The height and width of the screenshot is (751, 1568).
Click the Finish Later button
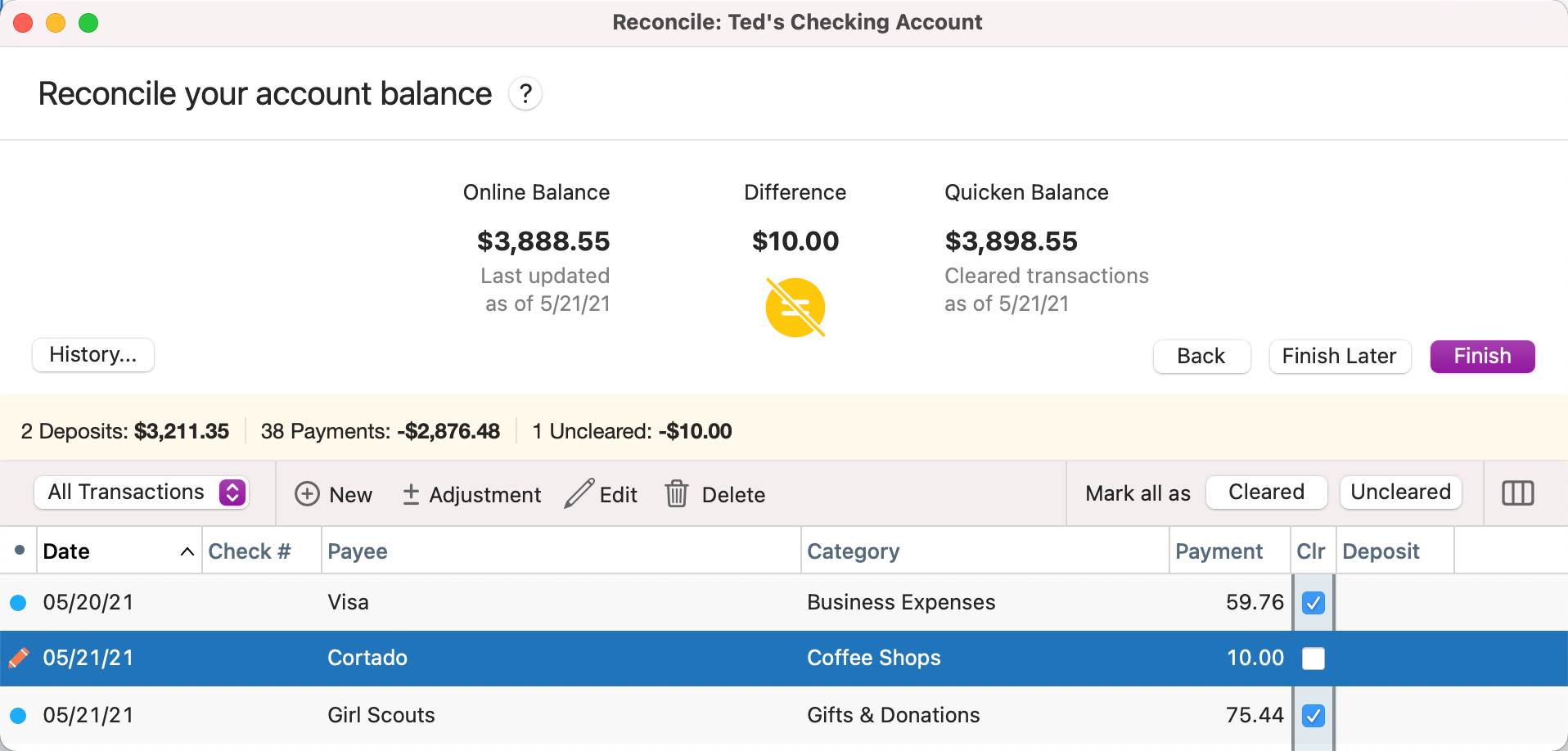[1339, 357]
